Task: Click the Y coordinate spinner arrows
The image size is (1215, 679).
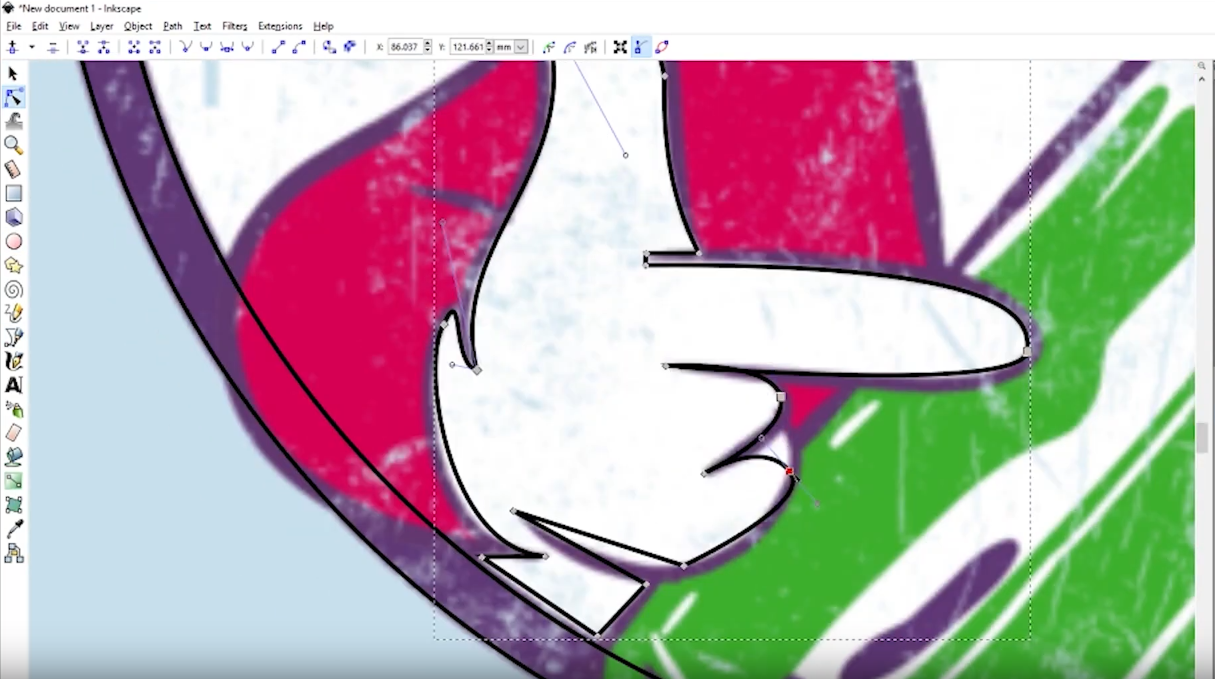Action: tap(489, 47)
